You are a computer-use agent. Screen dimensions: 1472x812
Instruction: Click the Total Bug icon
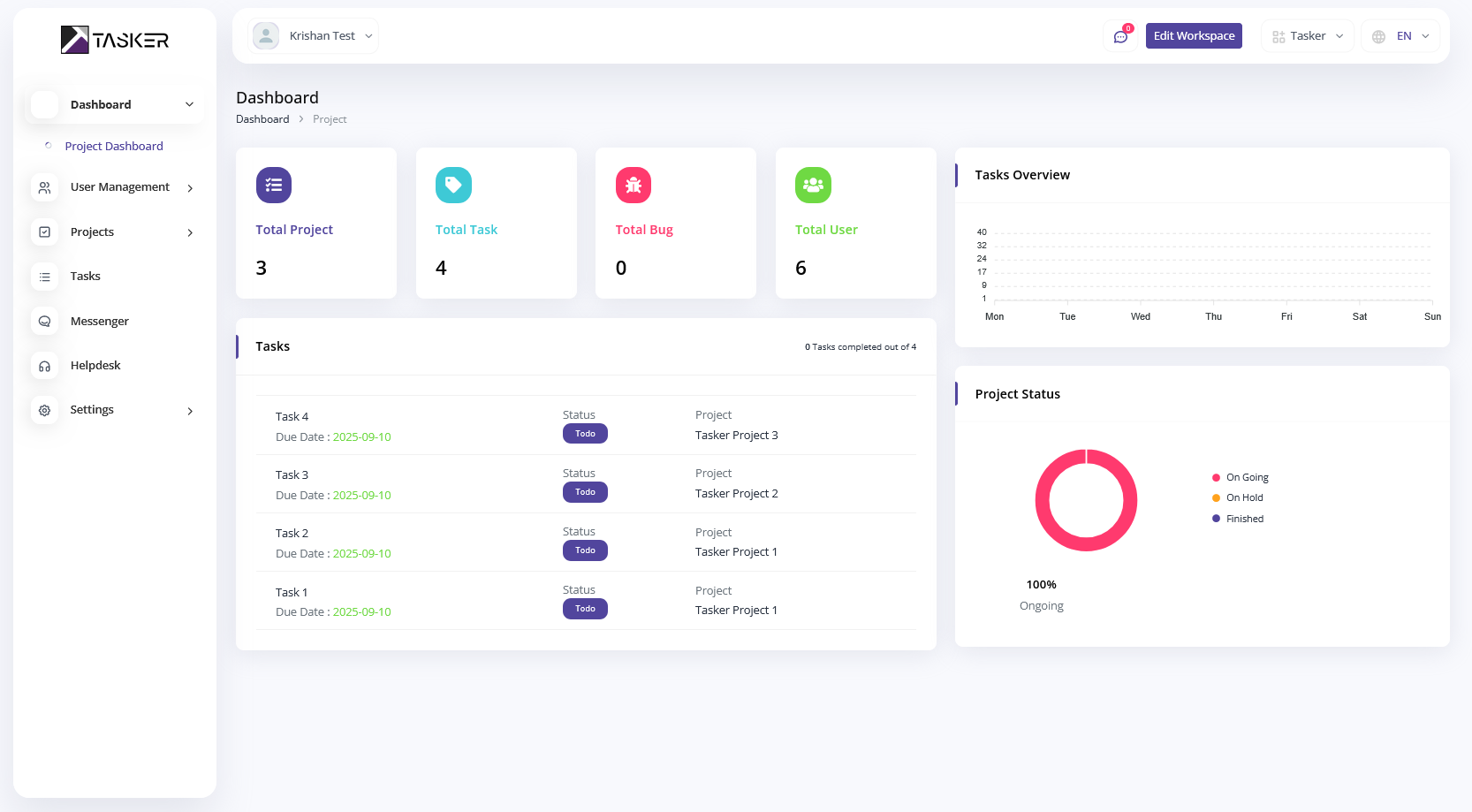pos(634,185)
